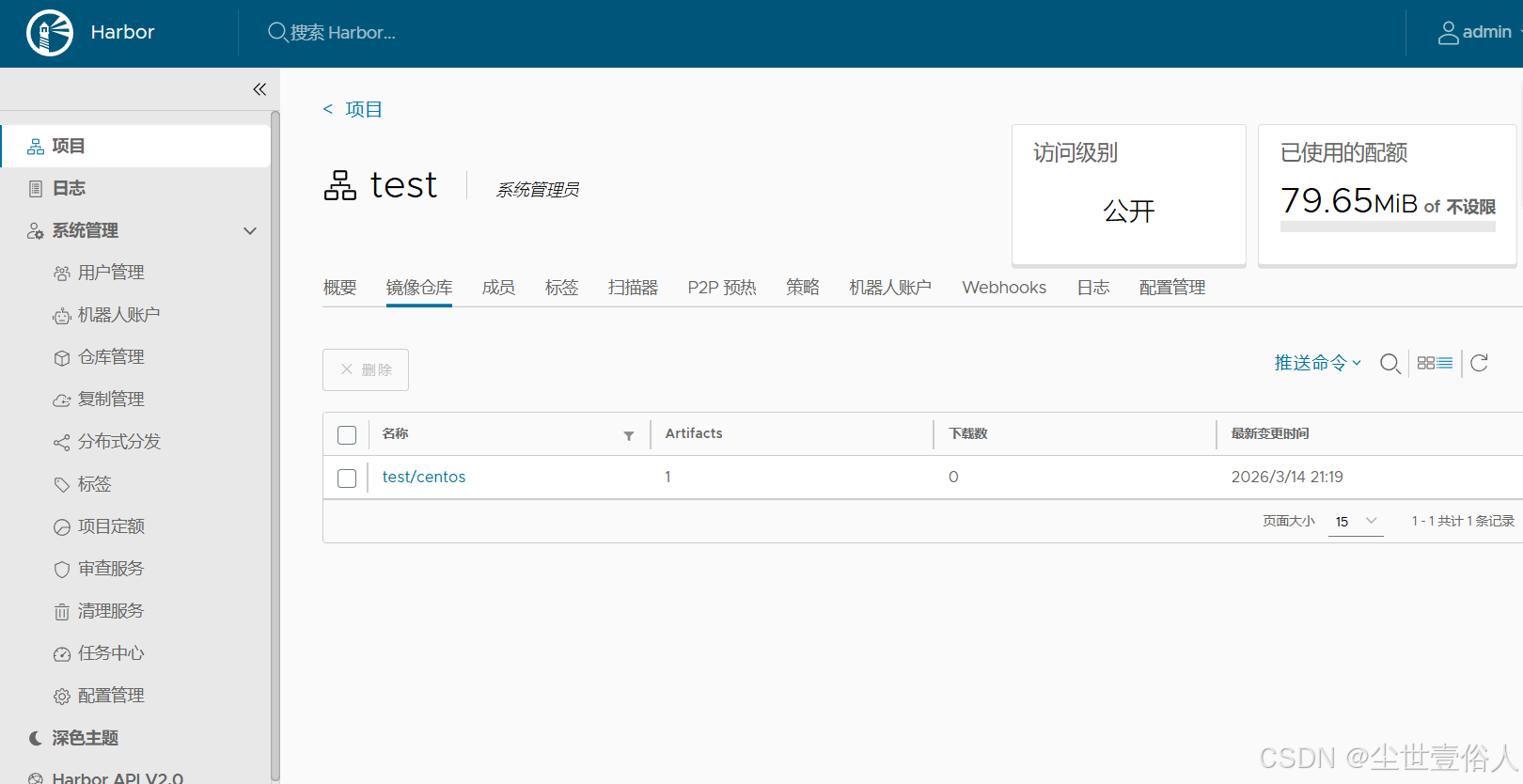1523x784 pixels.
Task: Open the 名称 column filter
Action: [629, 435]
